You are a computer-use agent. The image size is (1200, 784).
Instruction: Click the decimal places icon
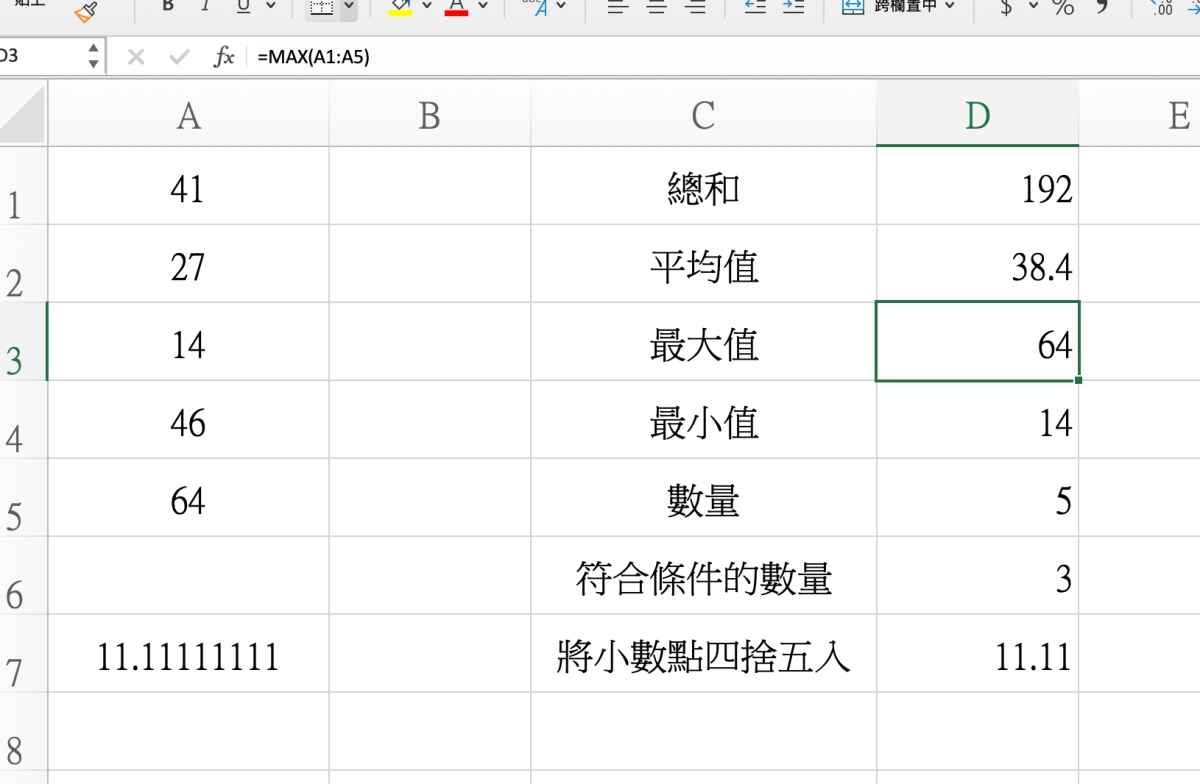pos(1162,8)
